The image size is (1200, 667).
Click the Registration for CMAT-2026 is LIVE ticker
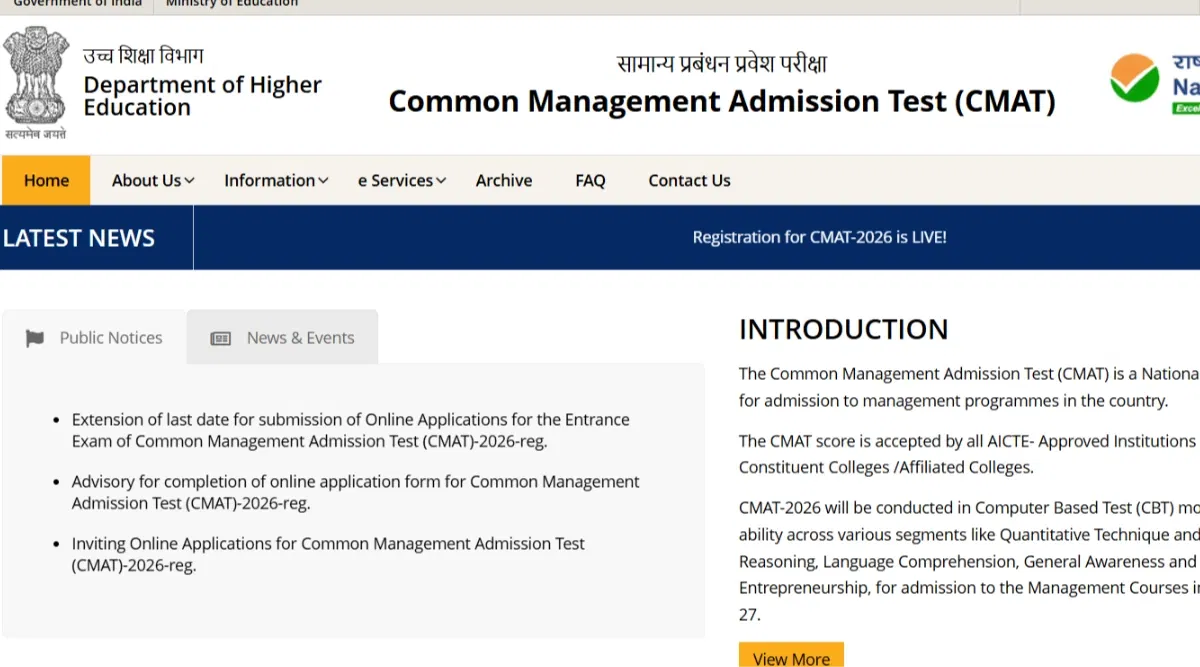(x=819, y=237)
